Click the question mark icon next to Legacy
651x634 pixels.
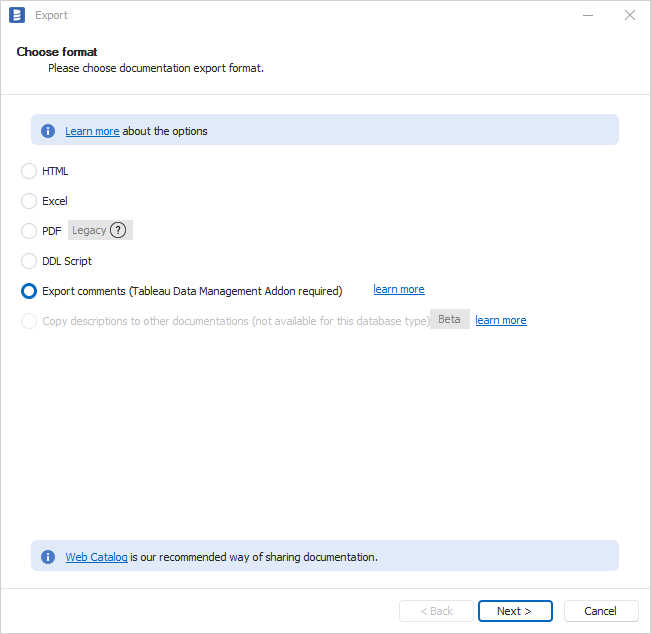118,230
